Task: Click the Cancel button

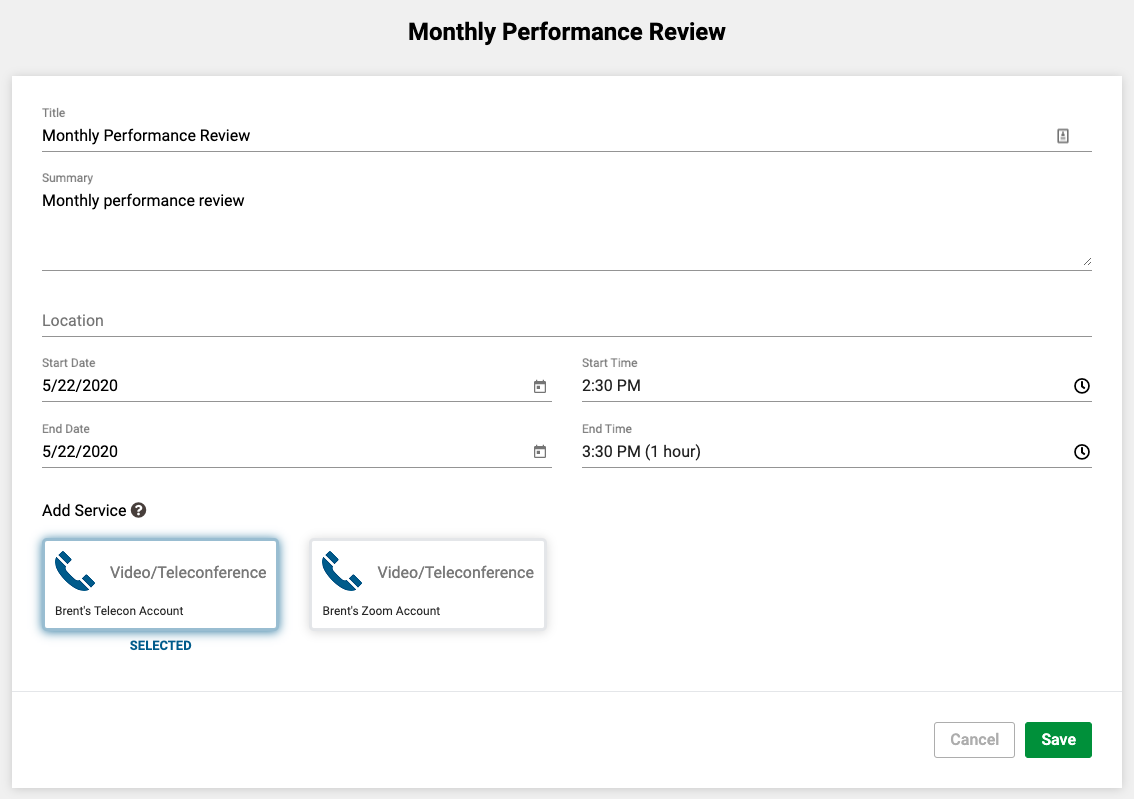Action: click(974, 740)
